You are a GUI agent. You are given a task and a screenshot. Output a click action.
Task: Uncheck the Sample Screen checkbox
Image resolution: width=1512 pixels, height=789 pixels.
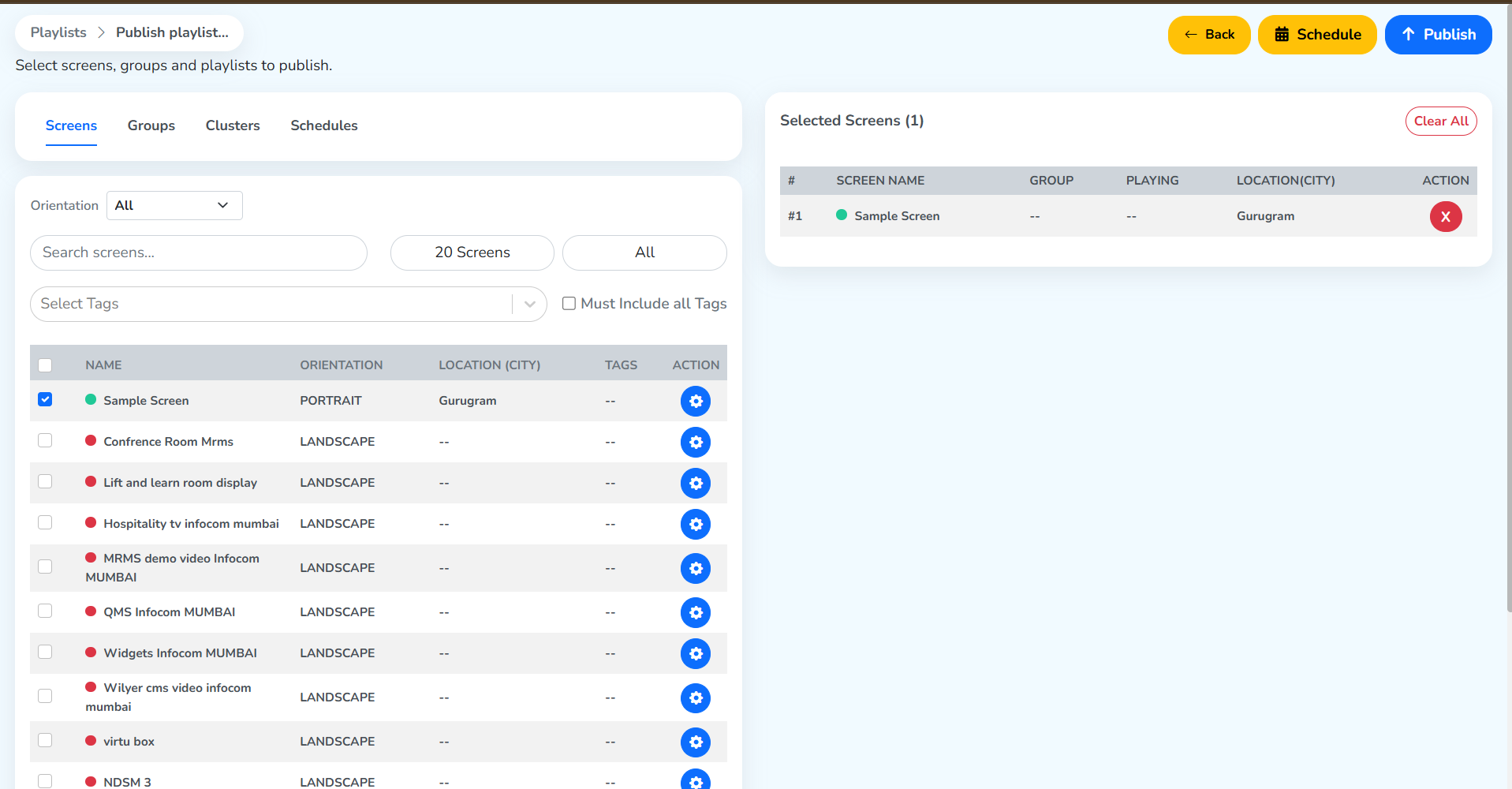click(x=45, y=399)
